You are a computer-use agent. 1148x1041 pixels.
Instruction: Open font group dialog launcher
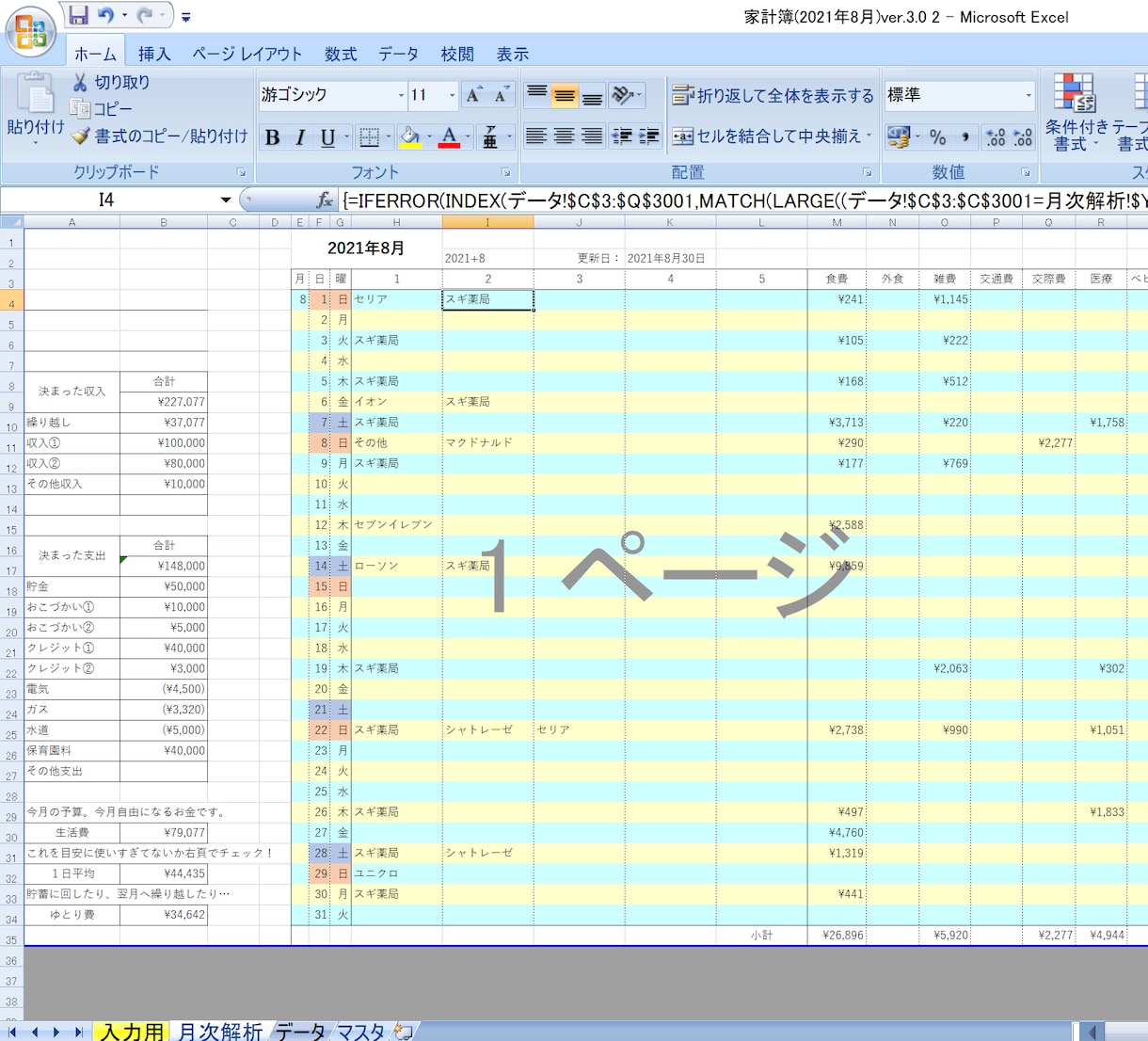coord(506,173)
